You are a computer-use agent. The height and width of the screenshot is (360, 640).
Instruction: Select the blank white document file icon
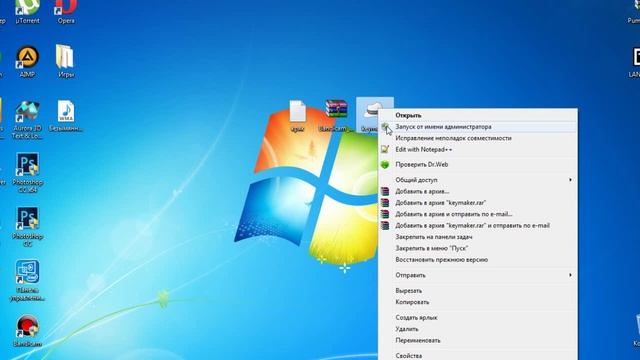tap(298, 116)
